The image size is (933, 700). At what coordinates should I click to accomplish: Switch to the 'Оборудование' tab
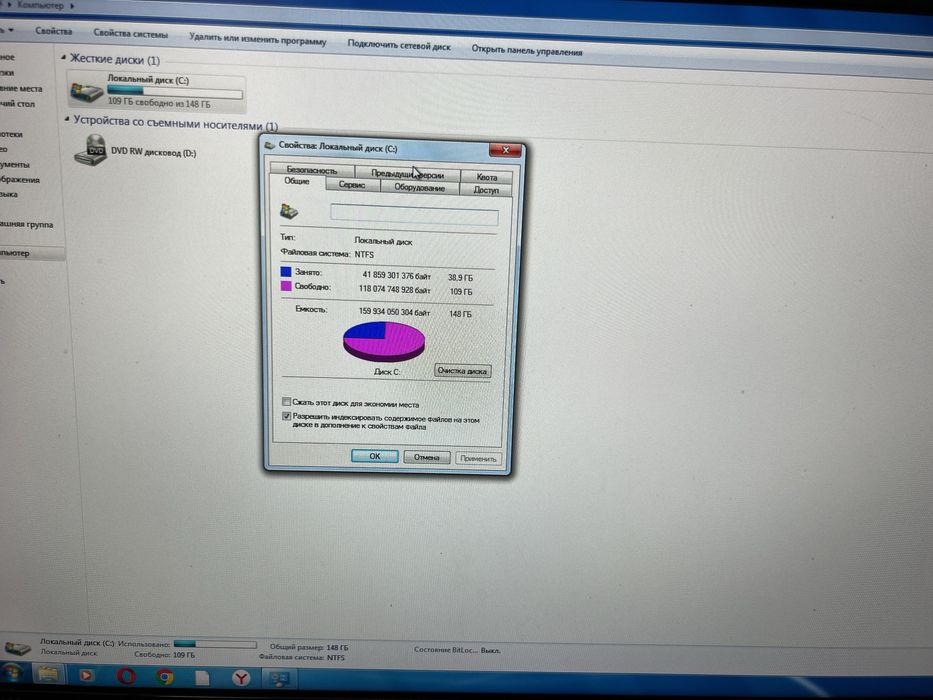coord(419,188)
